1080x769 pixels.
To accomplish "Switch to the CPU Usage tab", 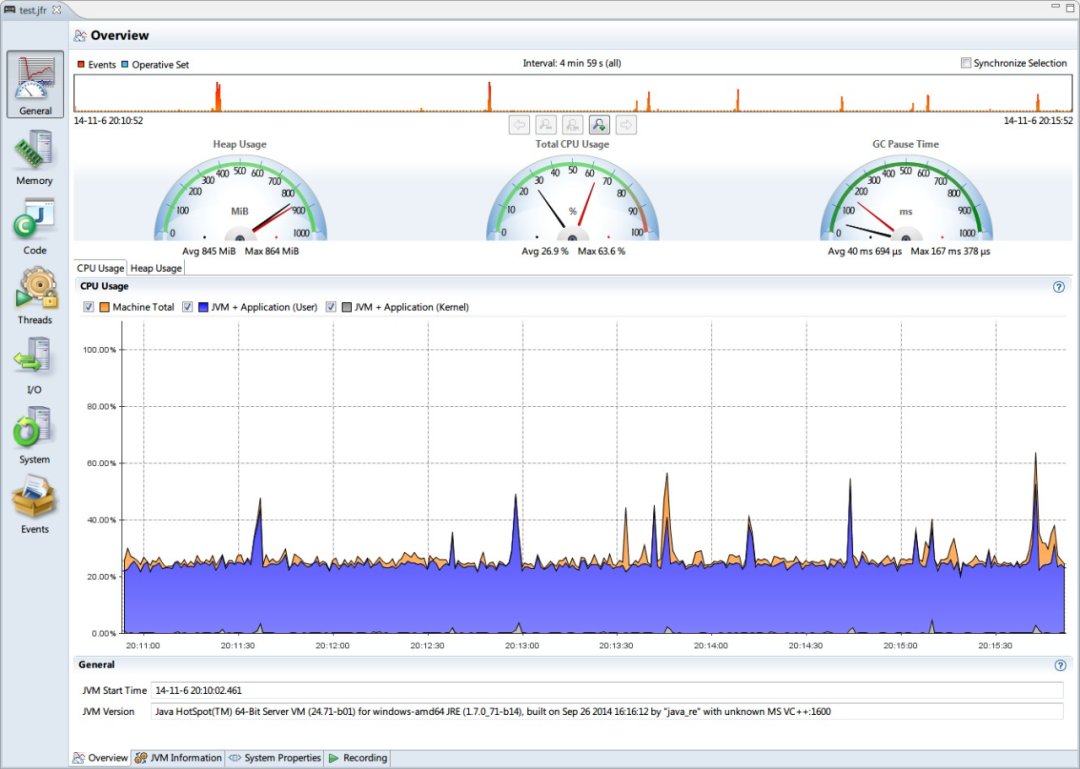I will [x=101, y=268].
